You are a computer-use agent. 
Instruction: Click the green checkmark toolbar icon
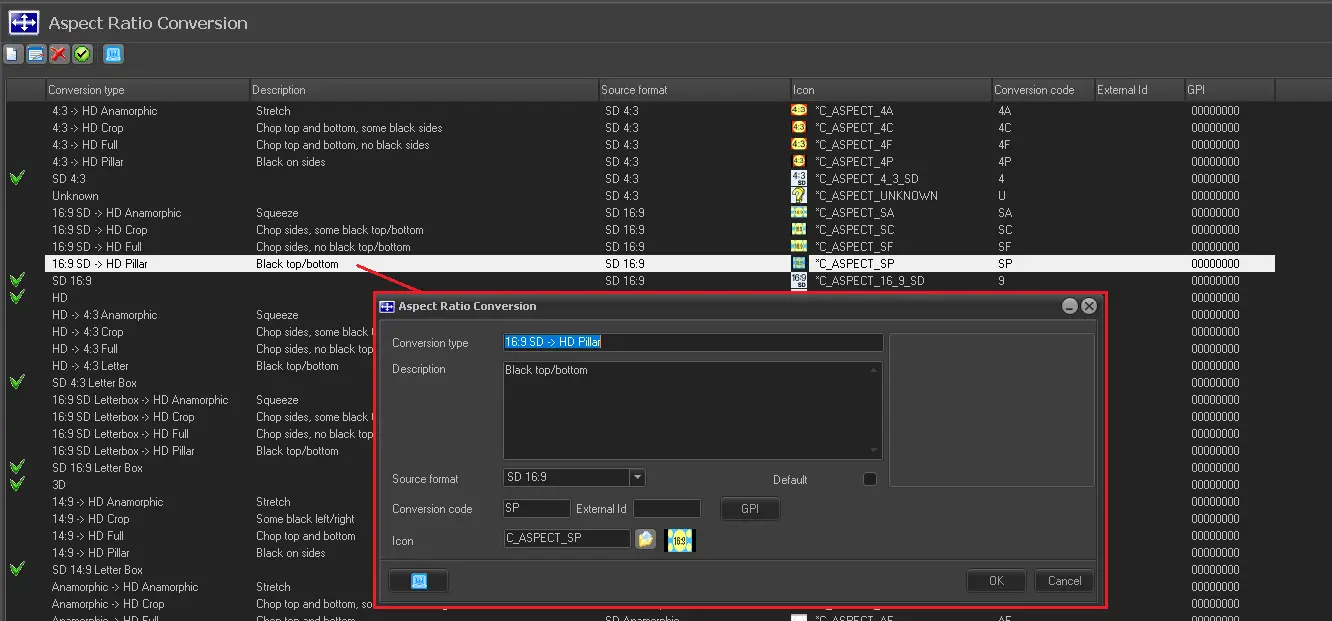(82, 54)
